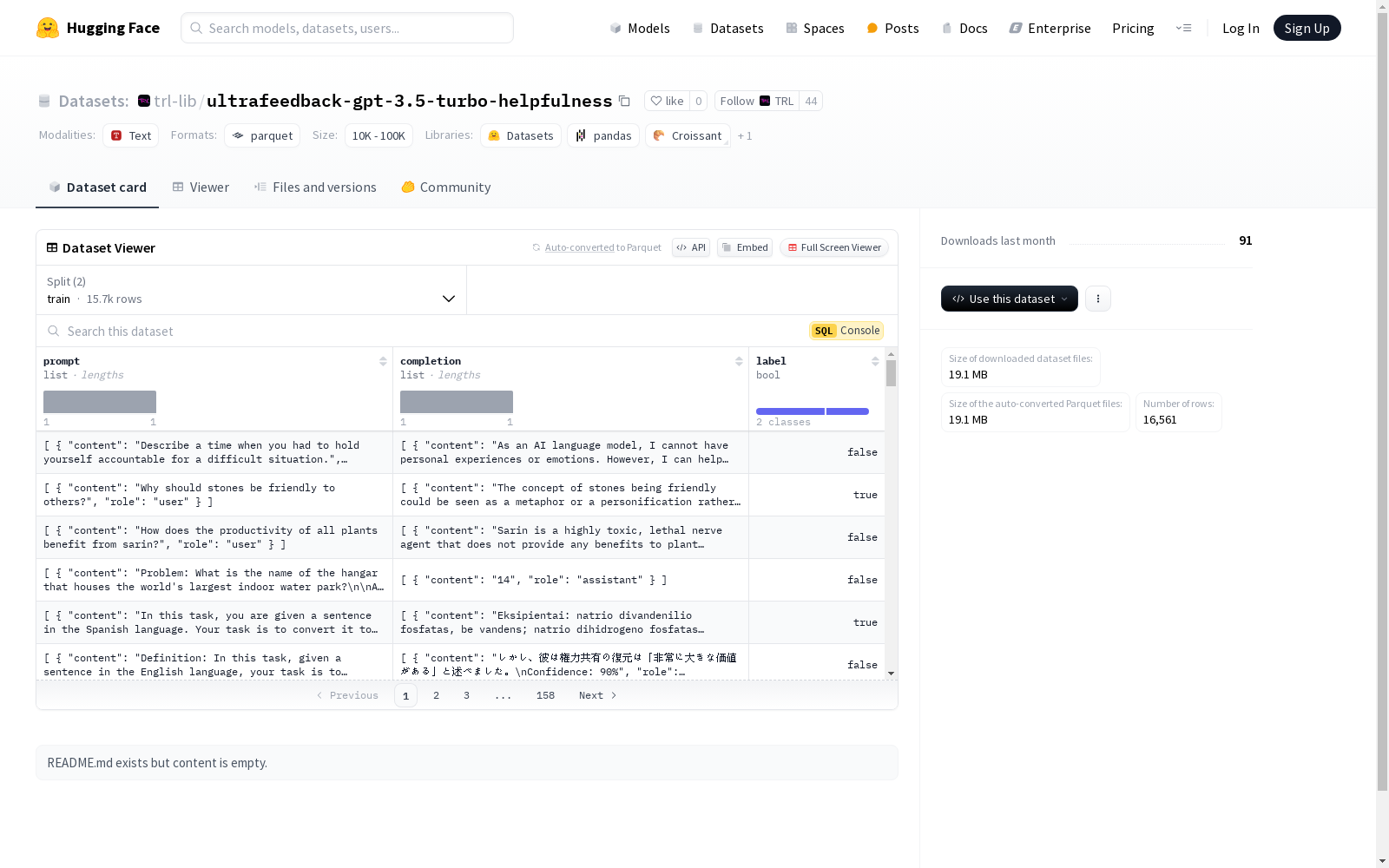
Task: Select the "Why should stones be friendly" prompt cell
Action: (214, 495)
